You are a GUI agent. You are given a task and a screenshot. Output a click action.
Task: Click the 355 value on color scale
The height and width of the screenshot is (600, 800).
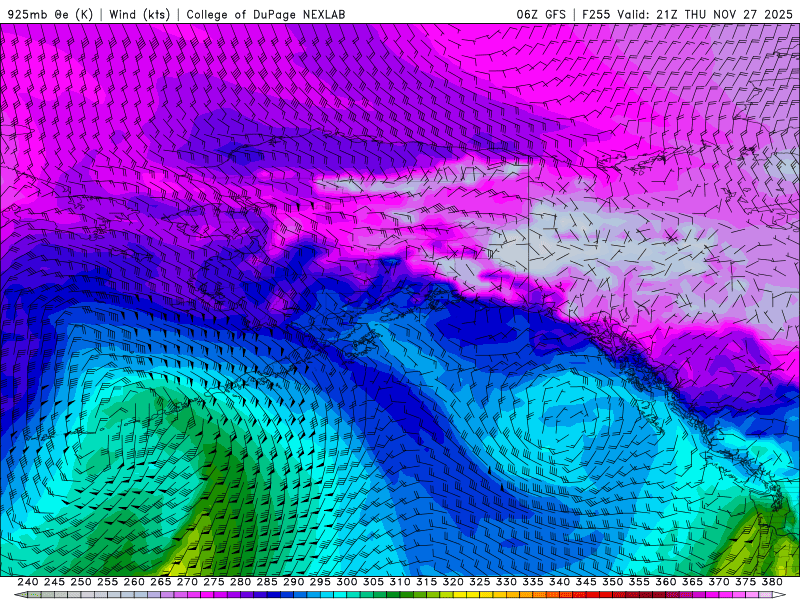pyautogui.click(x=639, y=582)
